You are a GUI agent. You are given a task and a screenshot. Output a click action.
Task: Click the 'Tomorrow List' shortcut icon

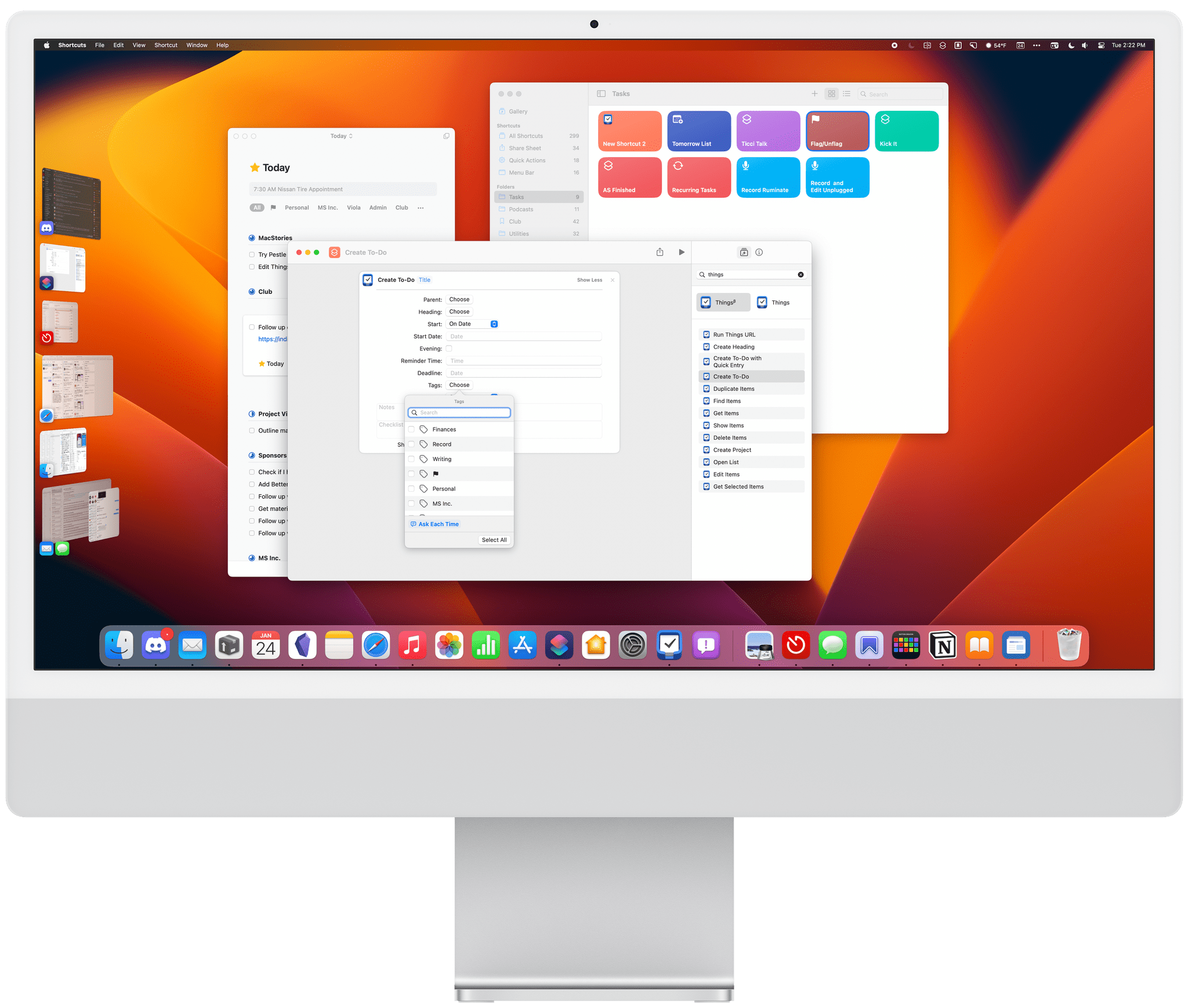click(698, 131)
